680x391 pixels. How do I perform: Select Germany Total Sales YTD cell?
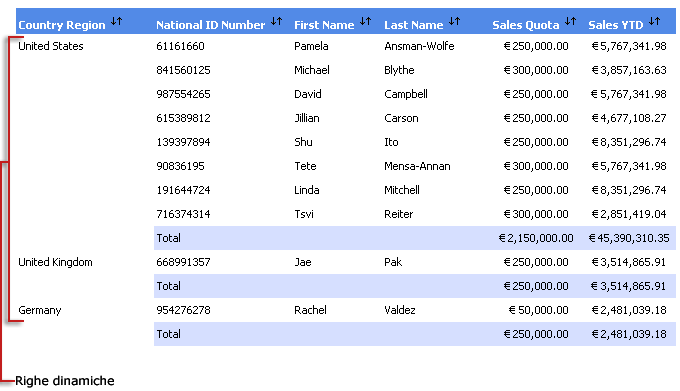tap(629, 334)
